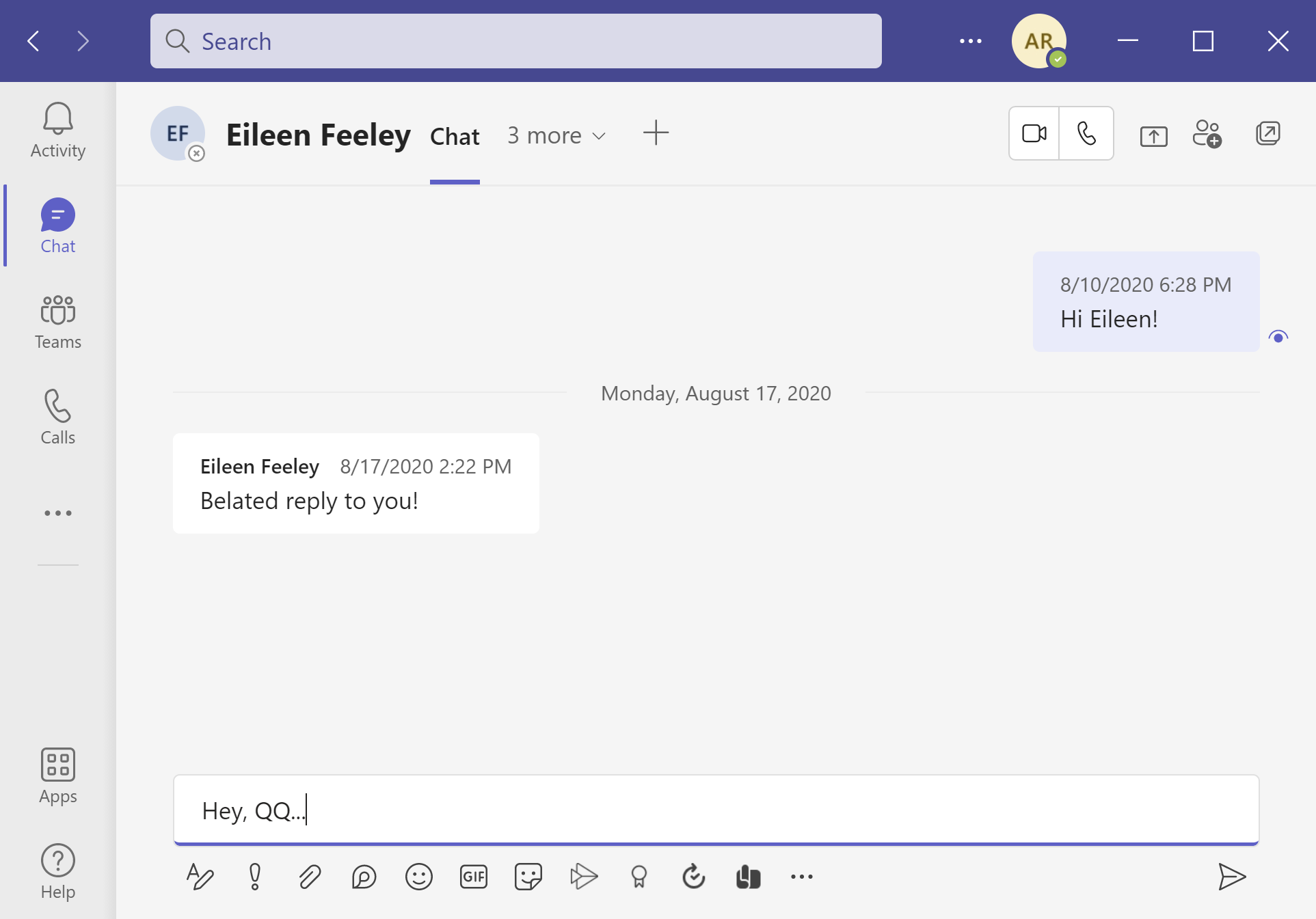Start a video call with Eileen

pyautogui.click(x=1034, y=133)
